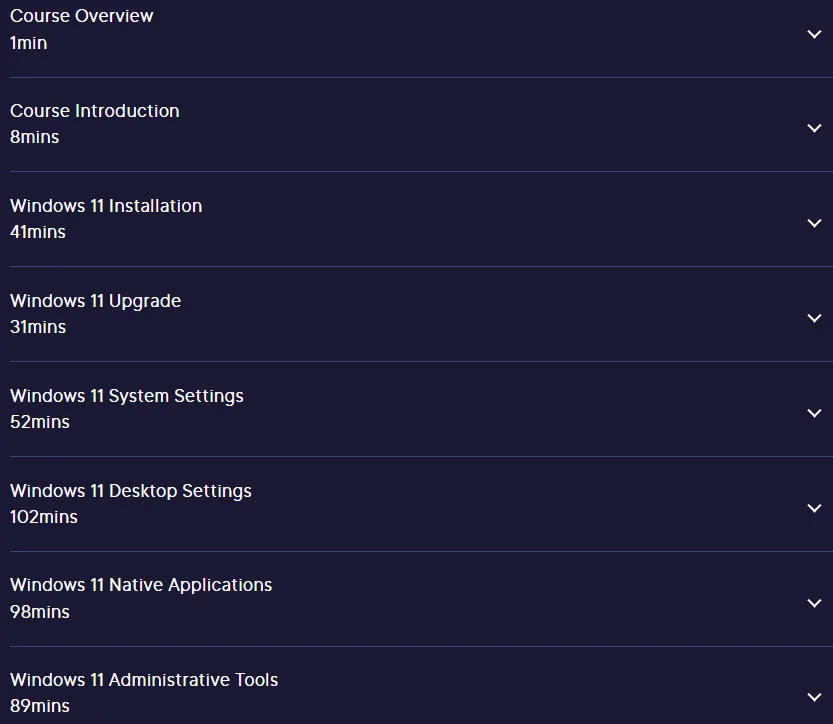Select the Windows 11 Desktop Settings heading
Viewport: 833px width, 724px height.
[x=131, y=491]
